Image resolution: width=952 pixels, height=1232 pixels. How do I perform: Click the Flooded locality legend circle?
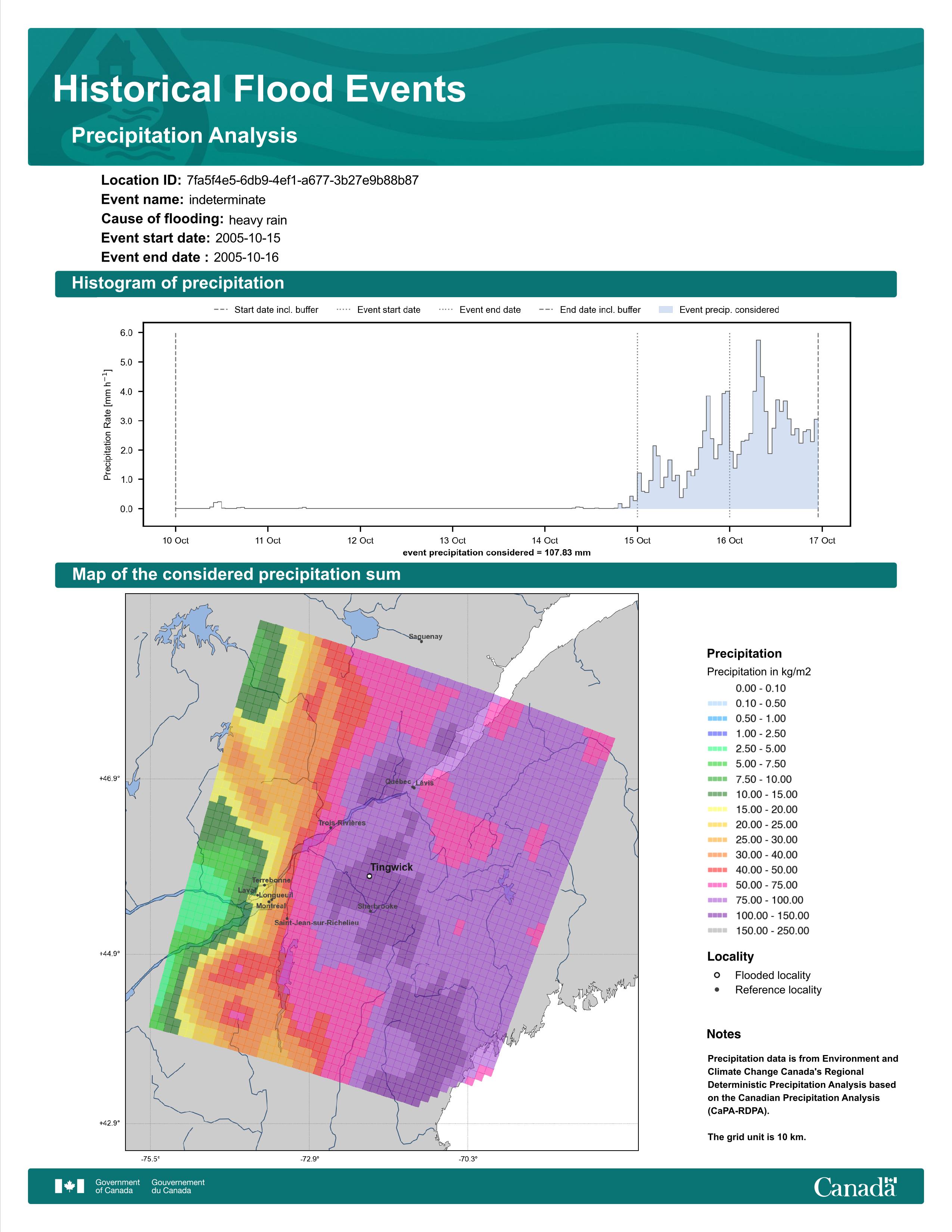(x=717, y=975)
